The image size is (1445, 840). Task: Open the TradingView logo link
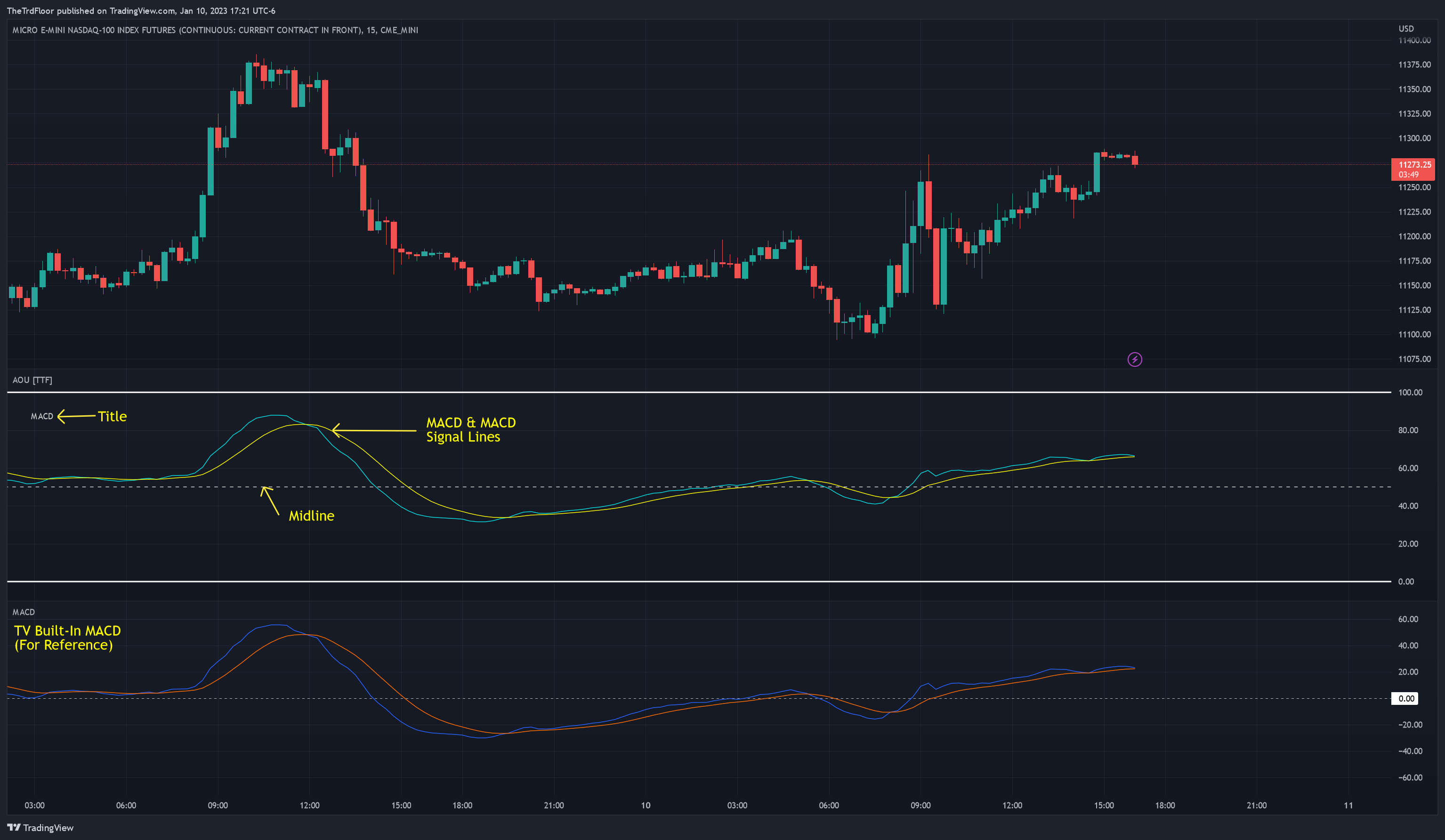click(x=40, y=827)
